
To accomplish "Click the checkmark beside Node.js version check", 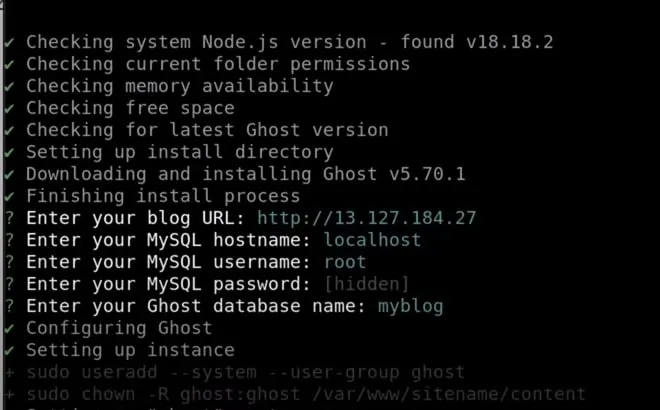I will point(7,42).
